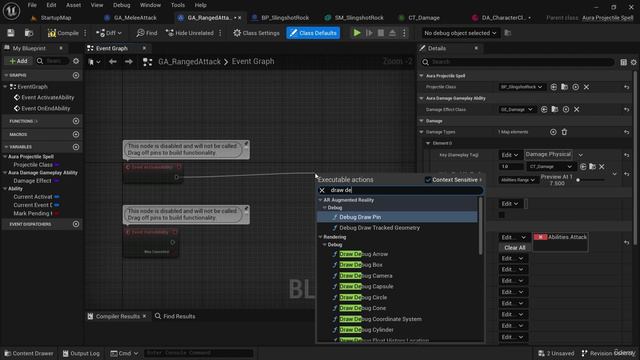Open the CT_Damage curve table dropdown
Viewport: 640px width, 360px height.
coord(550,167)
